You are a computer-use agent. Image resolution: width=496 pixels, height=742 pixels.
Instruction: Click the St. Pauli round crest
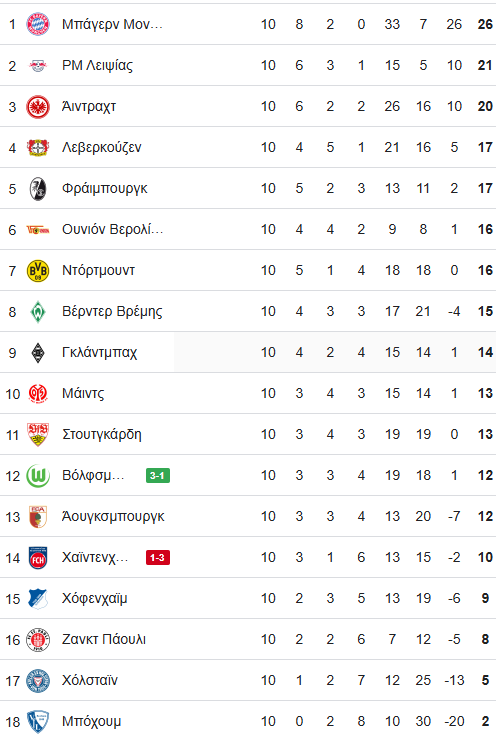(x=38, y=640)
